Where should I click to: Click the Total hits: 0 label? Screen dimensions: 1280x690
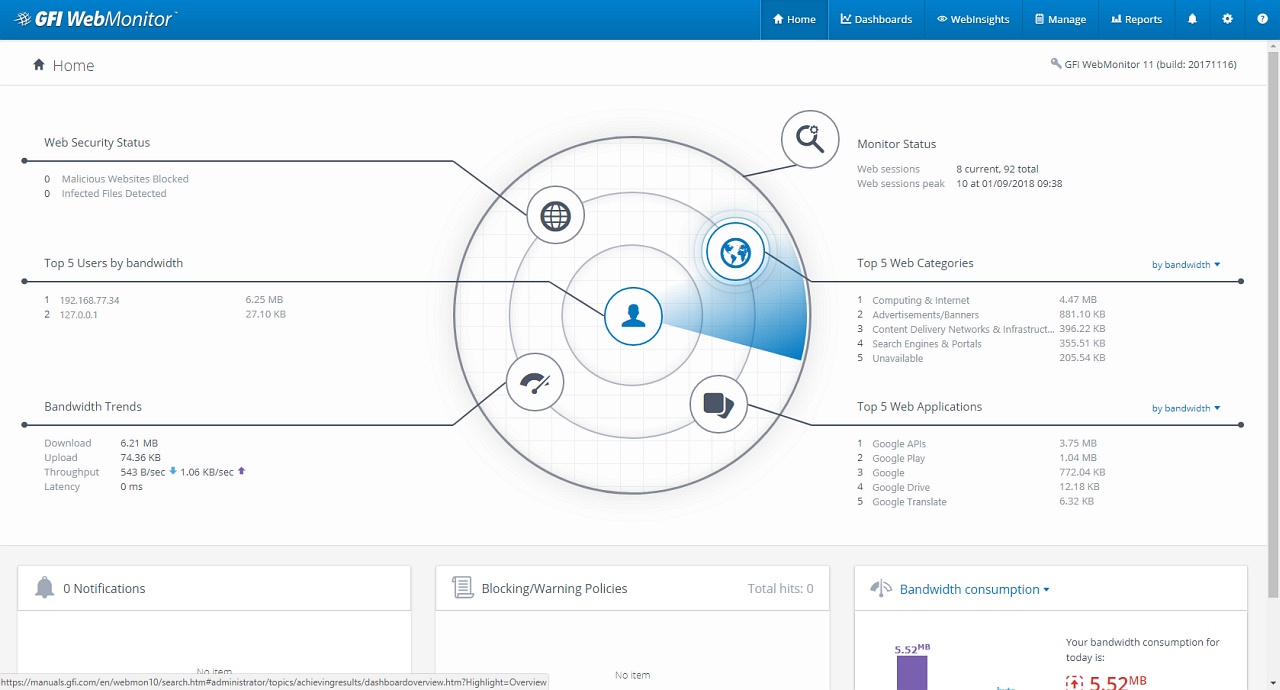coord(780,588)
